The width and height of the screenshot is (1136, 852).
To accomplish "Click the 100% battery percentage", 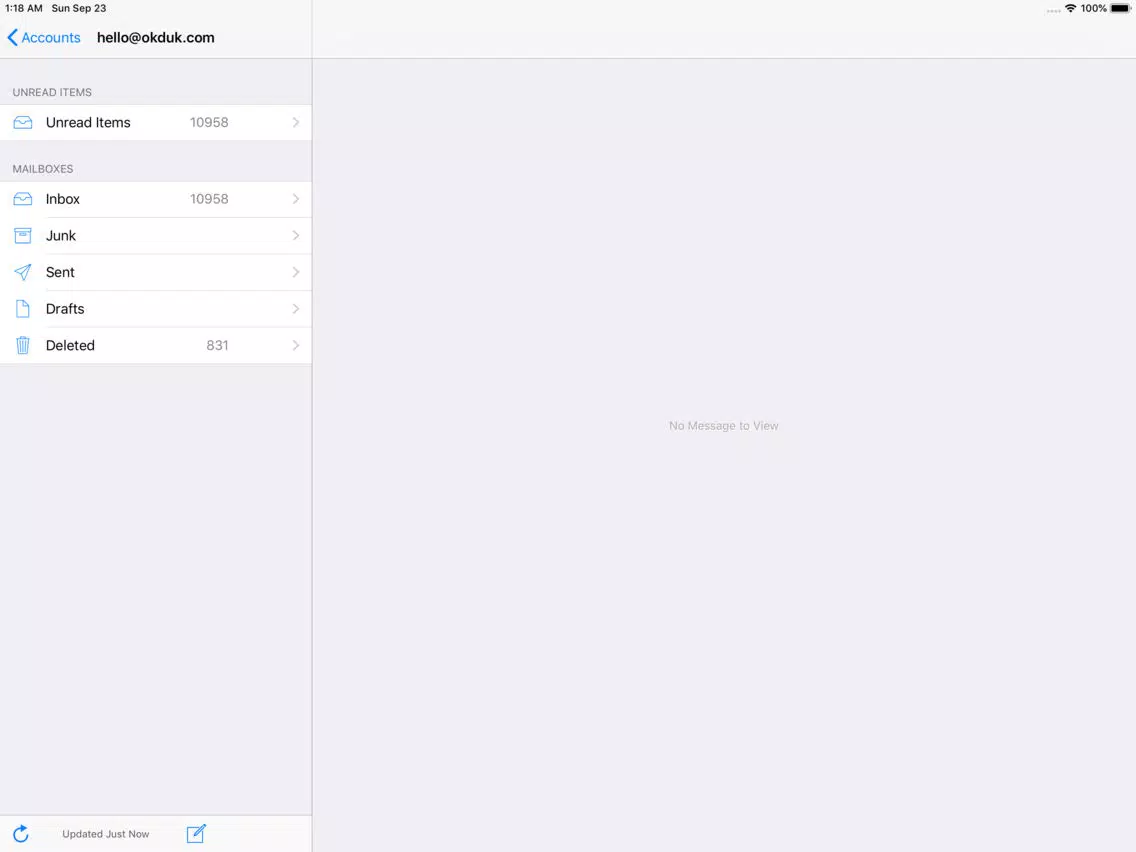I will pos(1094,9).
